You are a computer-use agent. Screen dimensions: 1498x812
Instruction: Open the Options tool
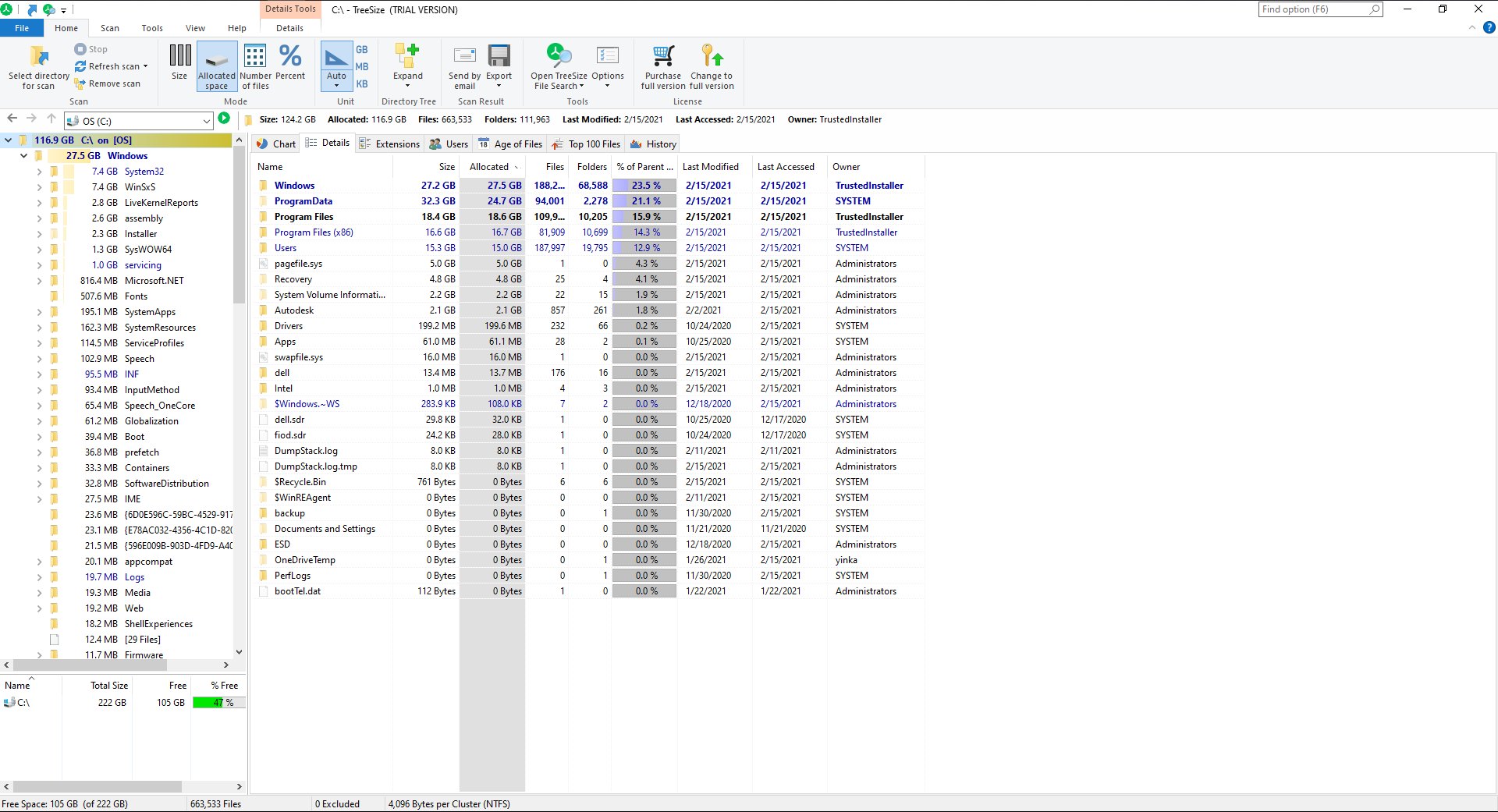click(x=607, y=66)
